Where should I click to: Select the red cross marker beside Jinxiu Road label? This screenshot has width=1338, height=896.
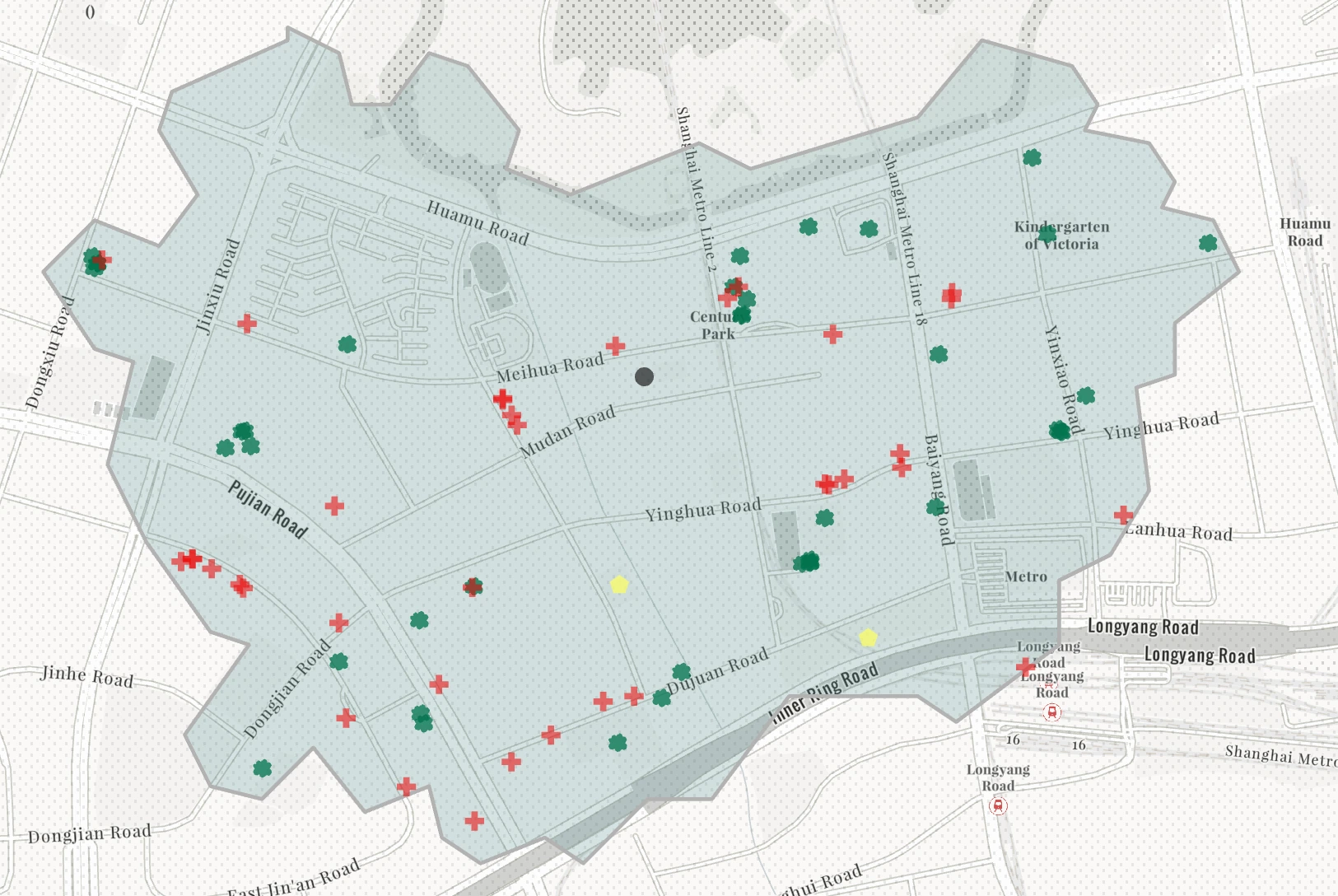click(x=246, y=324)
